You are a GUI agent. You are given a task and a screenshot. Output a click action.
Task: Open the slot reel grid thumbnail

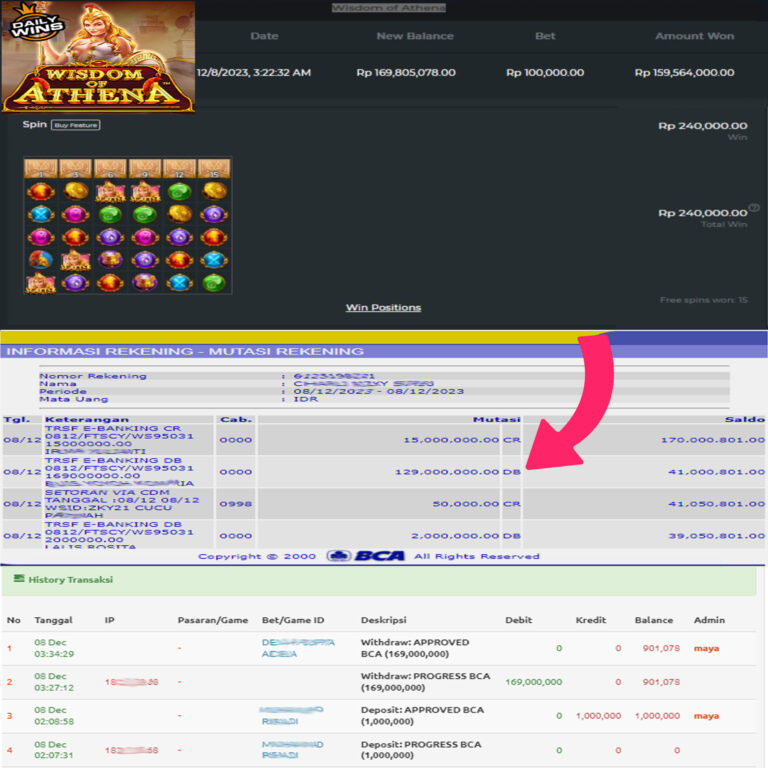(127, 226)
